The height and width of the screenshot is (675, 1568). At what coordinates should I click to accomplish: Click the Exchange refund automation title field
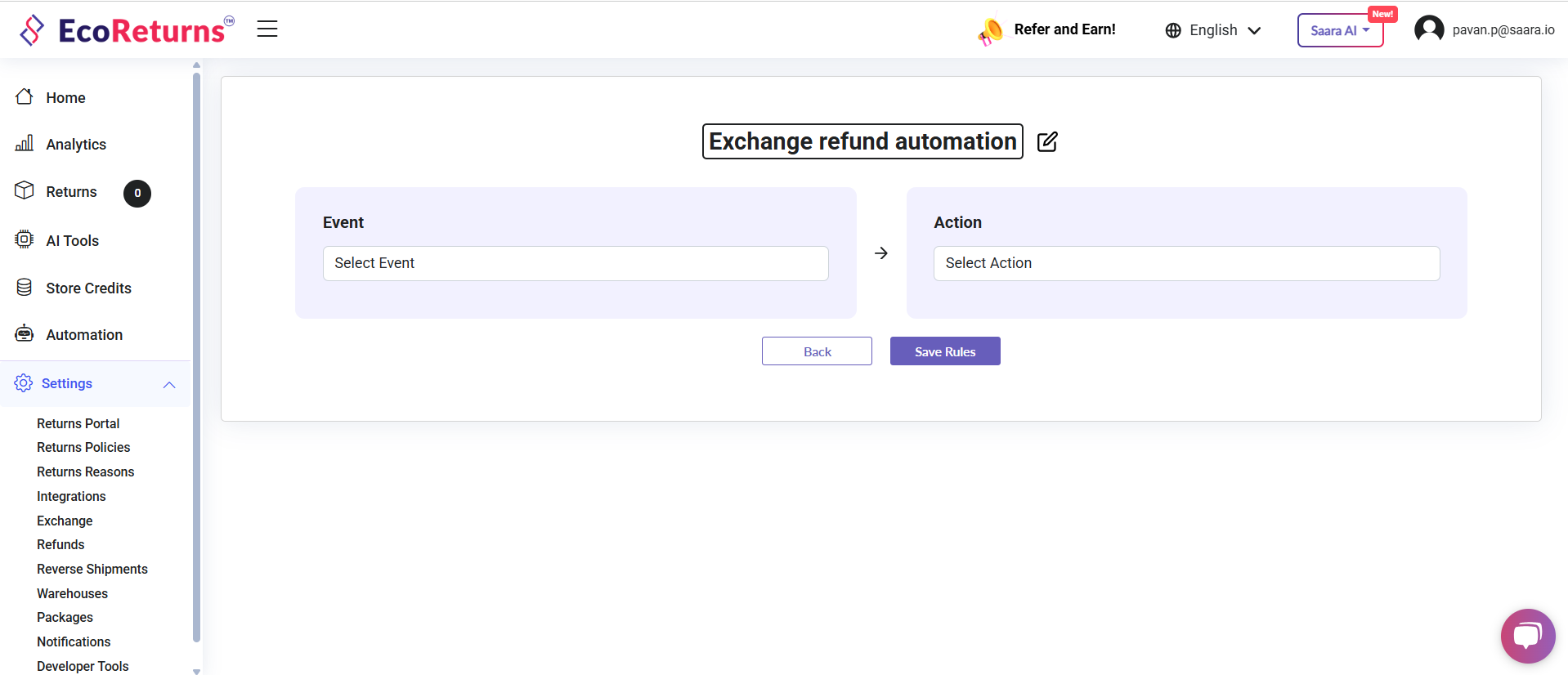coord(862,141)
